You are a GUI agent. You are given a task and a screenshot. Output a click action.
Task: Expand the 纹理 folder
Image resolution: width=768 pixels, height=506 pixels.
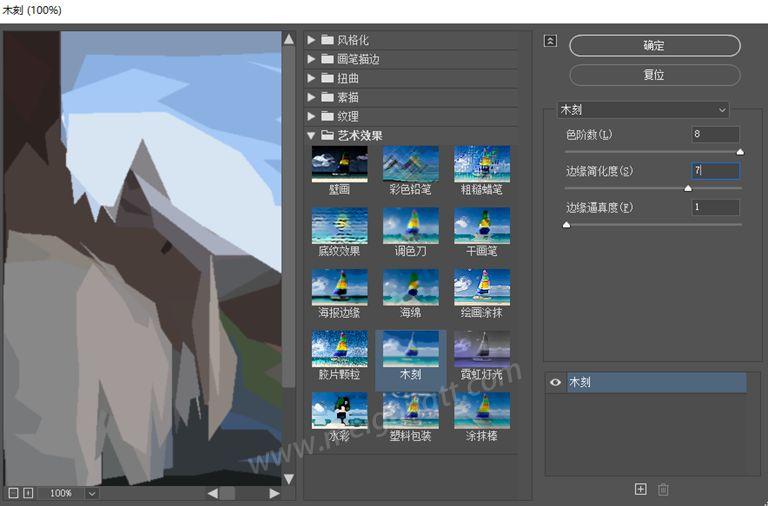pos(311,117)
